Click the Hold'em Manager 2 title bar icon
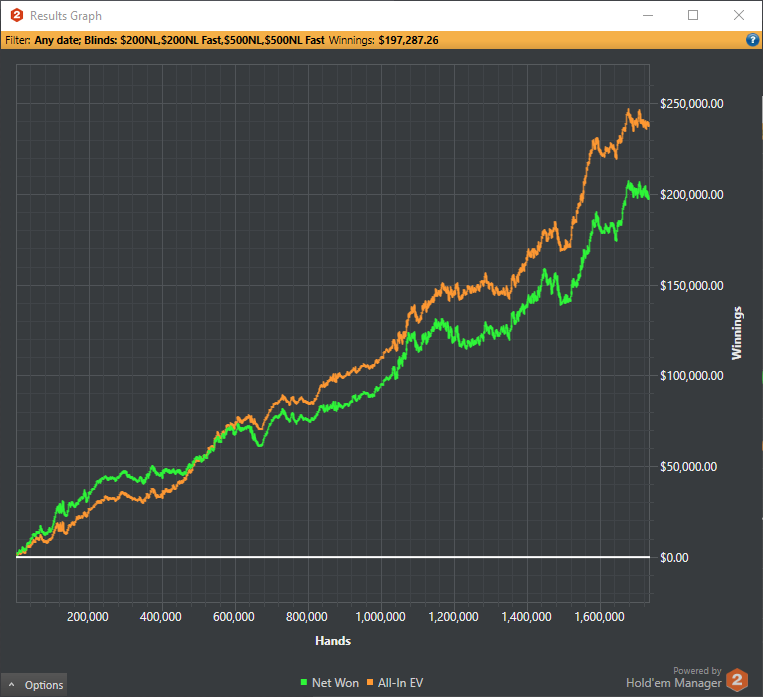 [17, 16]
